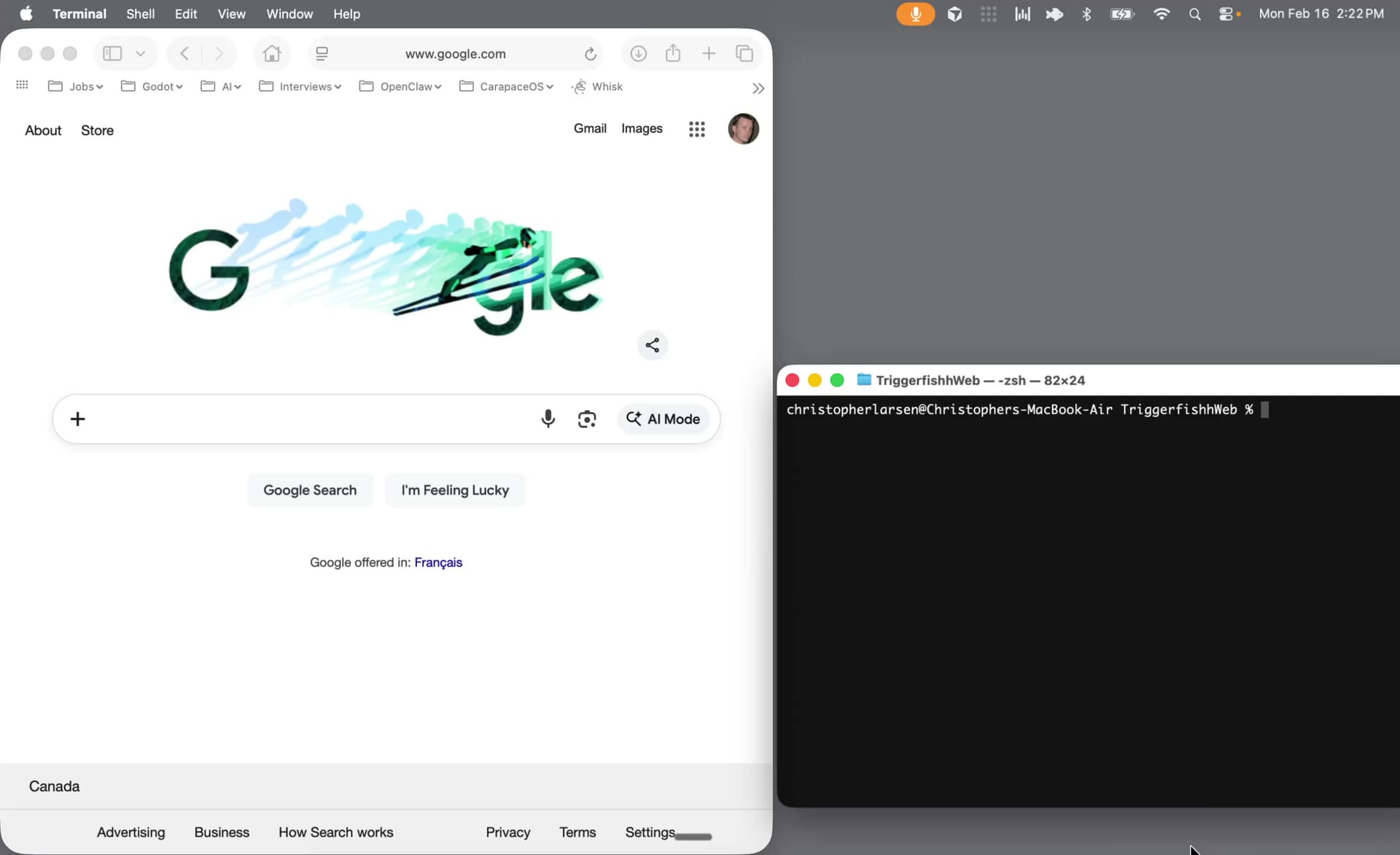1400x855 pixels.
Task: Open the Terminal Shell menu
Action: (140, 14)
